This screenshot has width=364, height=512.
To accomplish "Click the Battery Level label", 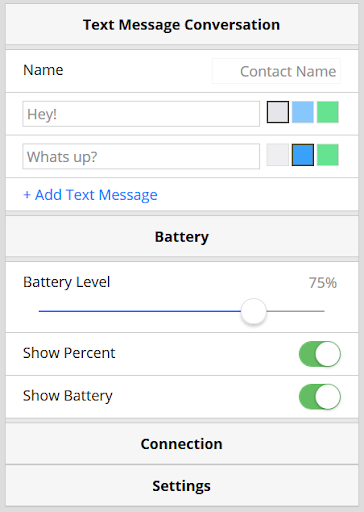I will 67,282.
